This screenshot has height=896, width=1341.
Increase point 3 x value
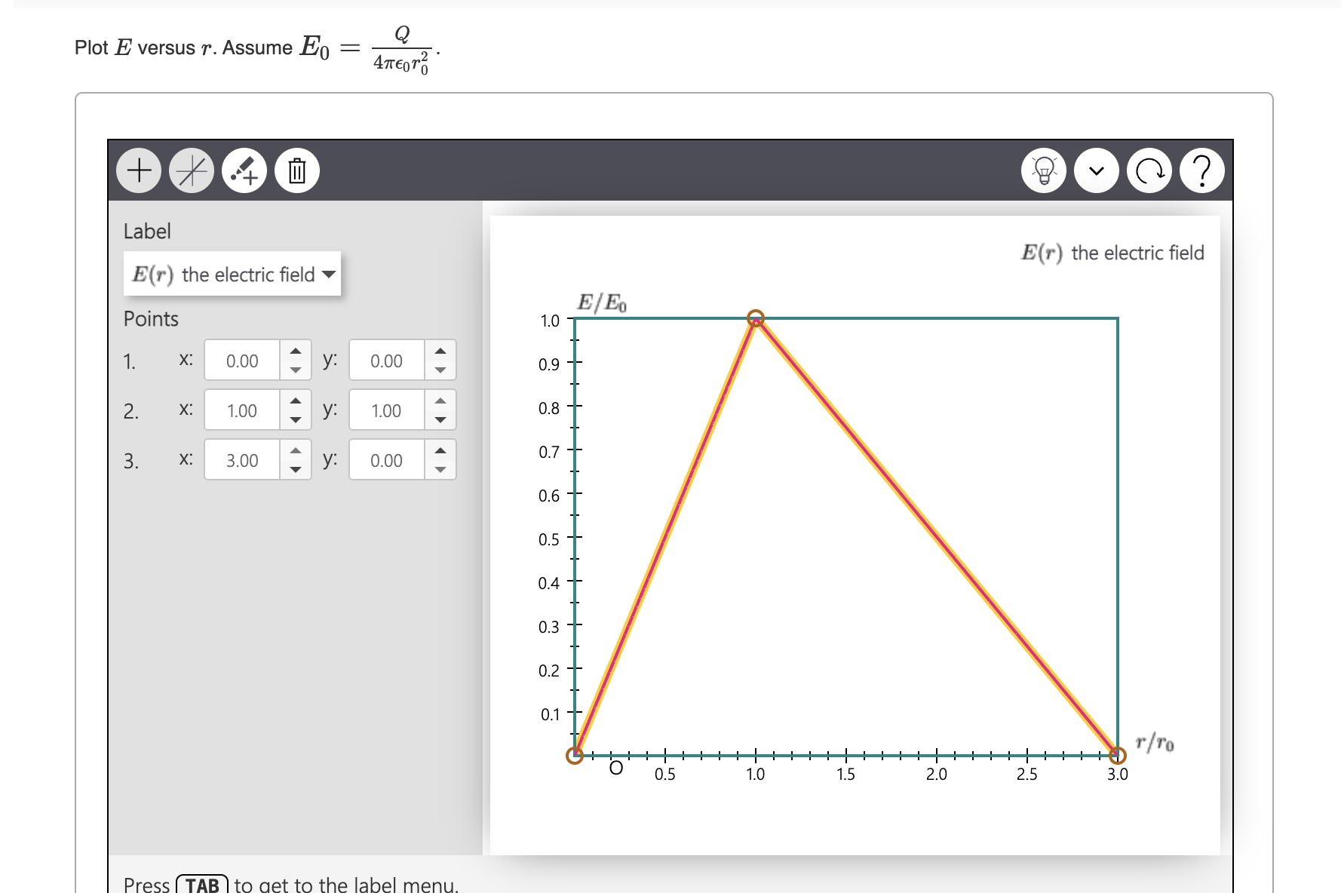click(296, 450)
